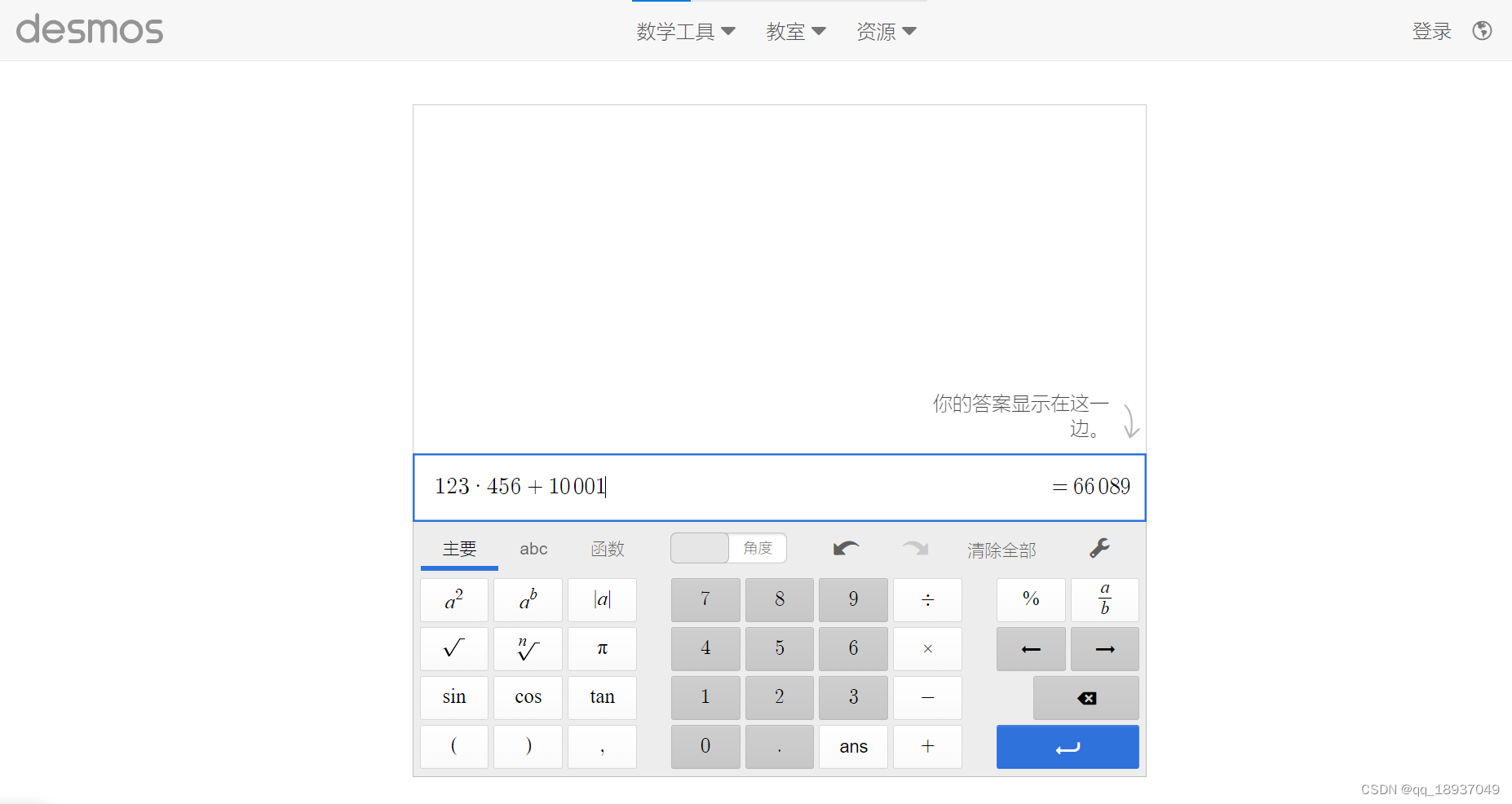
Task: Go to the Desmos home logo
Action: coord(90,30)
